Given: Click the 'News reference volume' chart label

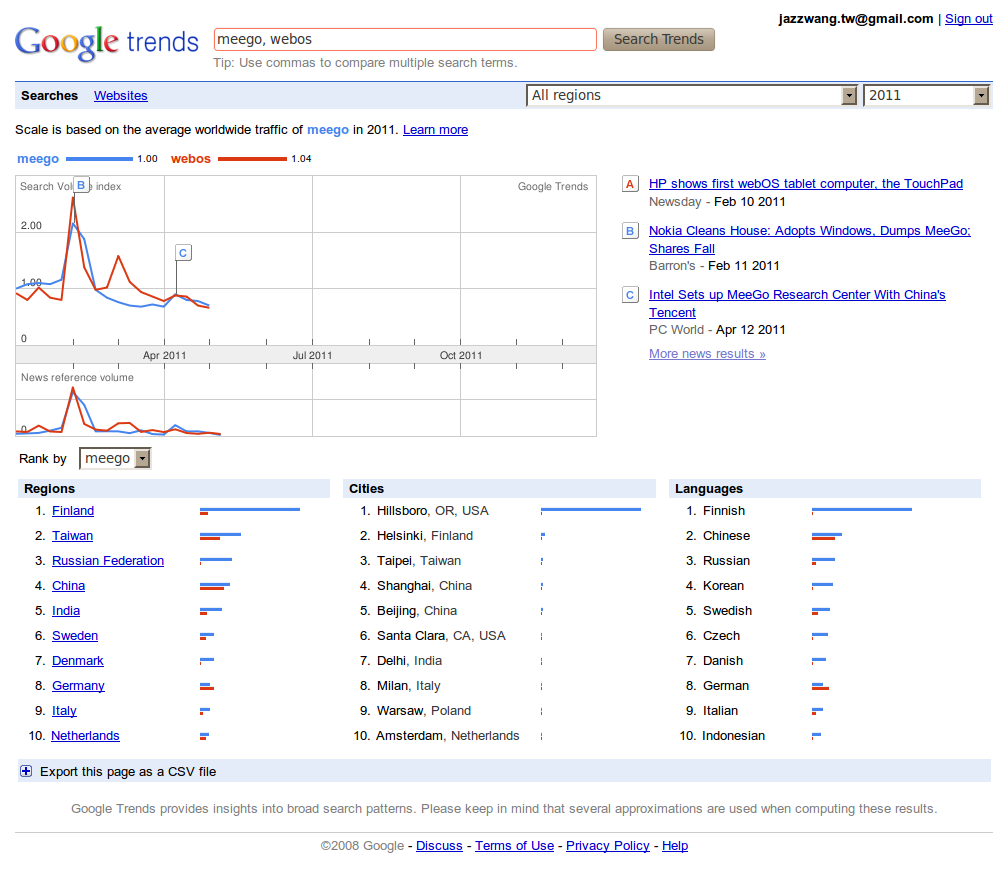Looking at the screenshot, I should [77, 377].
